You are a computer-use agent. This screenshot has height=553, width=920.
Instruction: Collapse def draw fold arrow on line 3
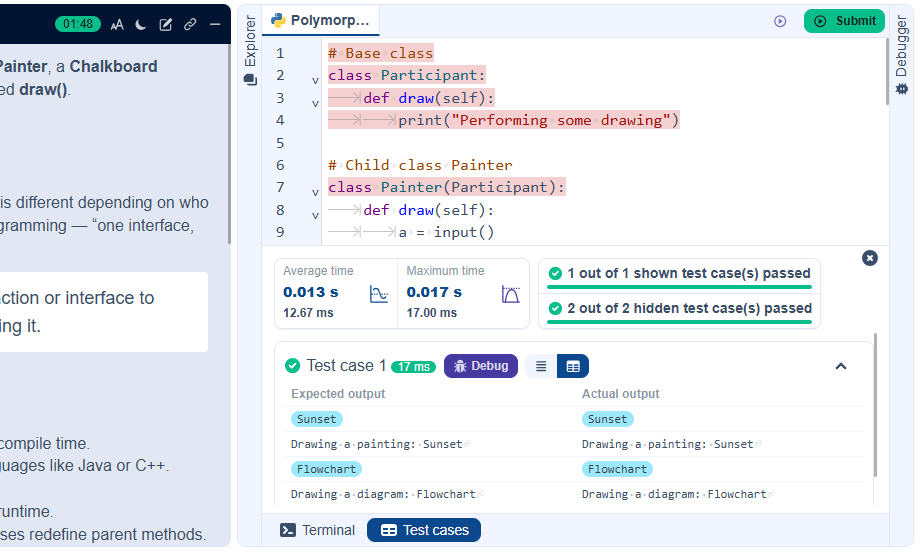[x=315, y=103]
